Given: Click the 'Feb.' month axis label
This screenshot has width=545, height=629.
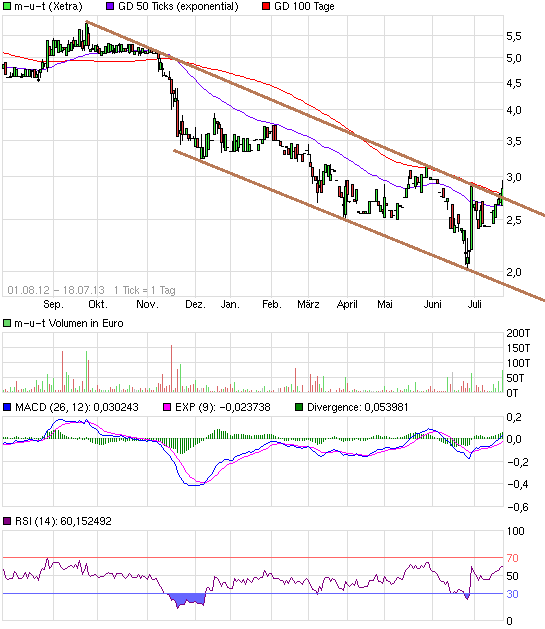Looking at the screenshot, I should click(271, 304).
